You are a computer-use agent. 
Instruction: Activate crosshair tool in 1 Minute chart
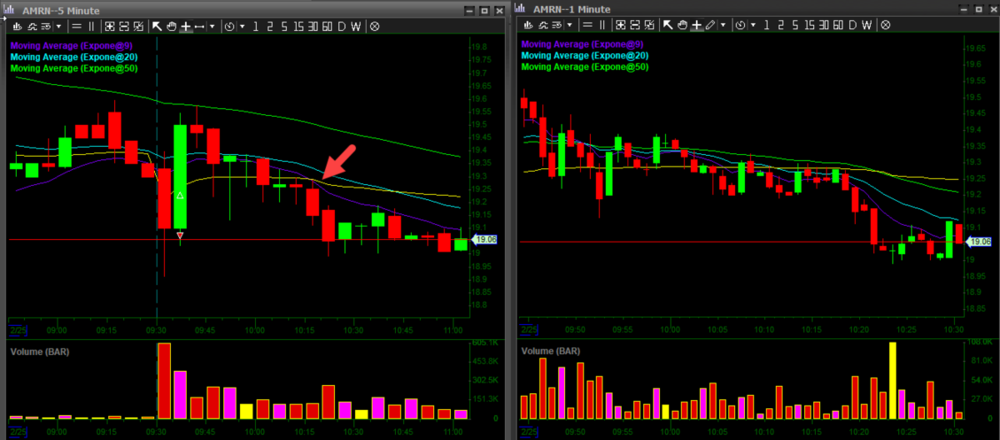pos(696,26)
